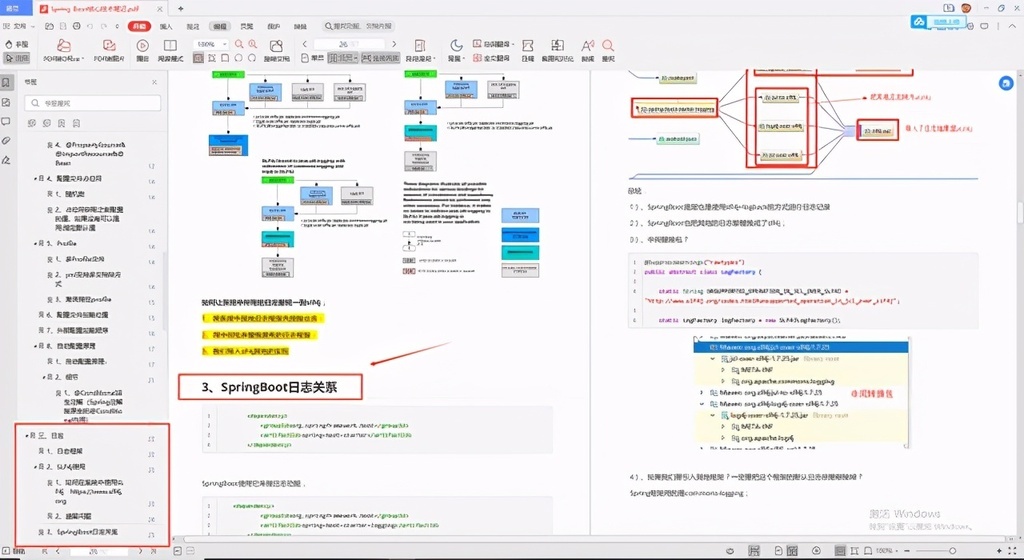Open the compress PDF tool
Screen dimensions: 1024x560
(x=528, y=50)
